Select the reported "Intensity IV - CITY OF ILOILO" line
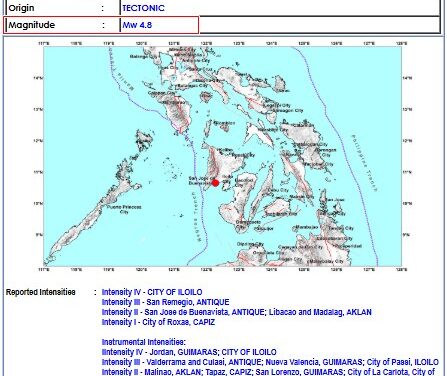Screen dimensions: 447x376 click(152, 292)
